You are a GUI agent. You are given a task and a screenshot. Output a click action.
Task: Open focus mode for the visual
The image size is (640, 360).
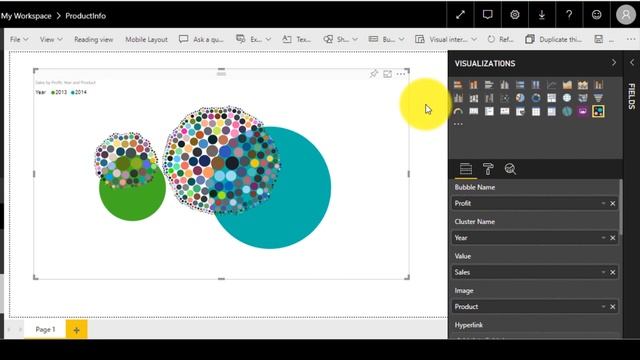pos(387,74)
